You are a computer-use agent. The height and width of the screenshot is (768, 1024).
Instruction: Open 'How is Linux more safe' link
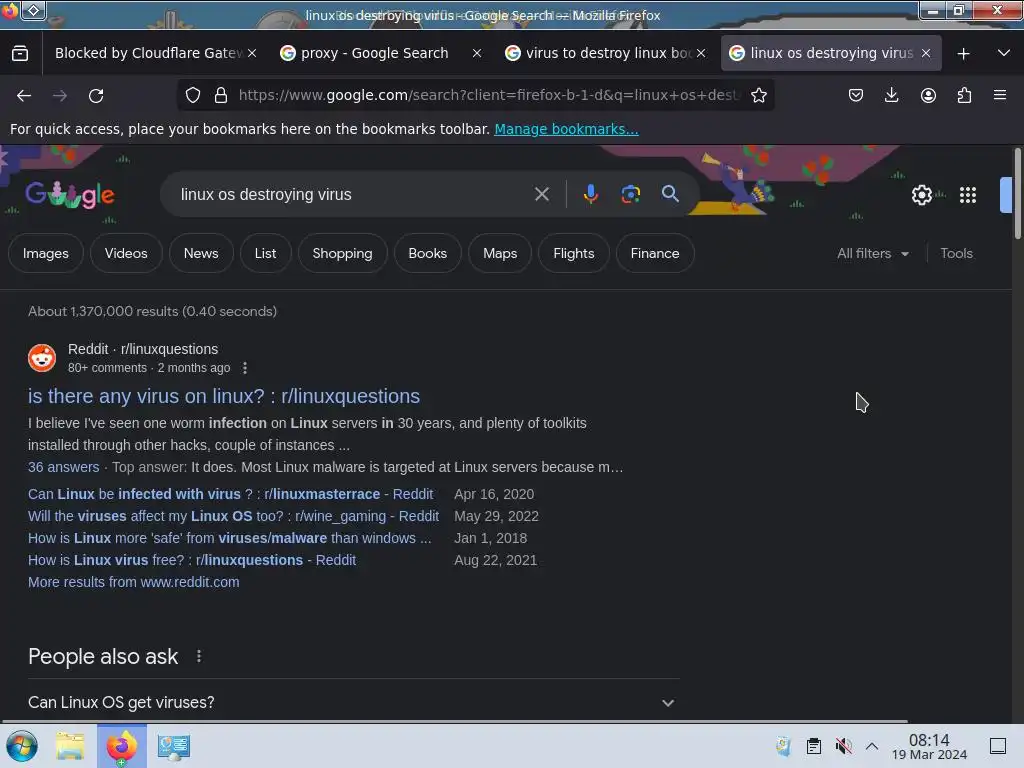(x=229, y=539)
